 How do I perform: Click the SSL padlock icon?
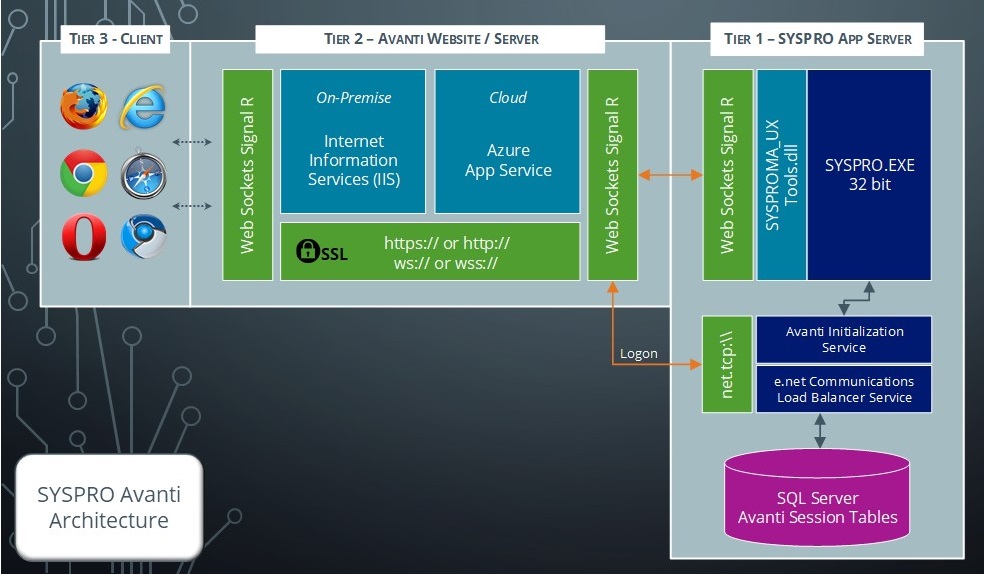point(309,252)
